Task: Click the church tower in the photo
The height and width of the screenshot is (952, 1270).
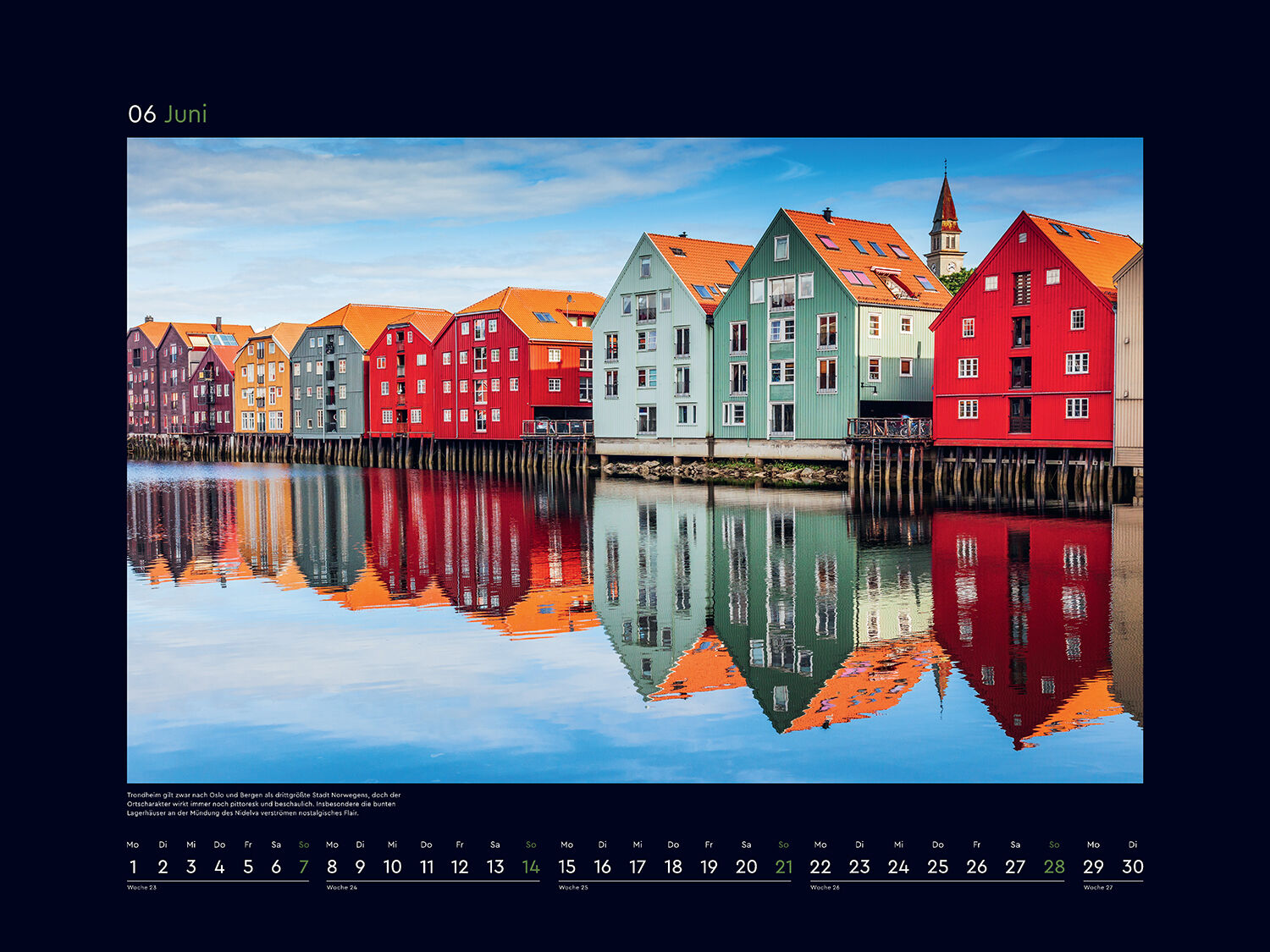Action: 945,224
